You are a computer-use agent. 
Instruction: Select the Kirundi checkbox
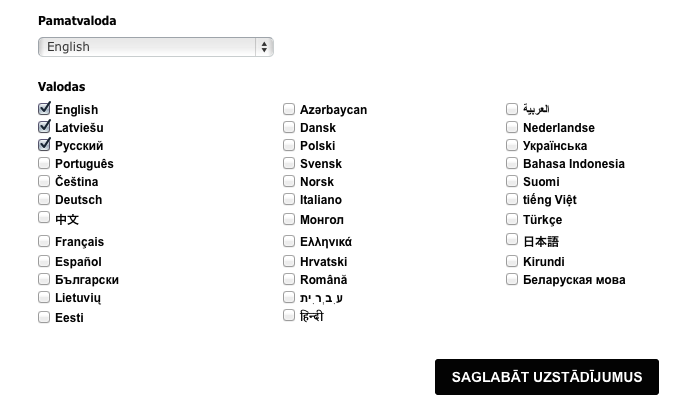point(512,261)
